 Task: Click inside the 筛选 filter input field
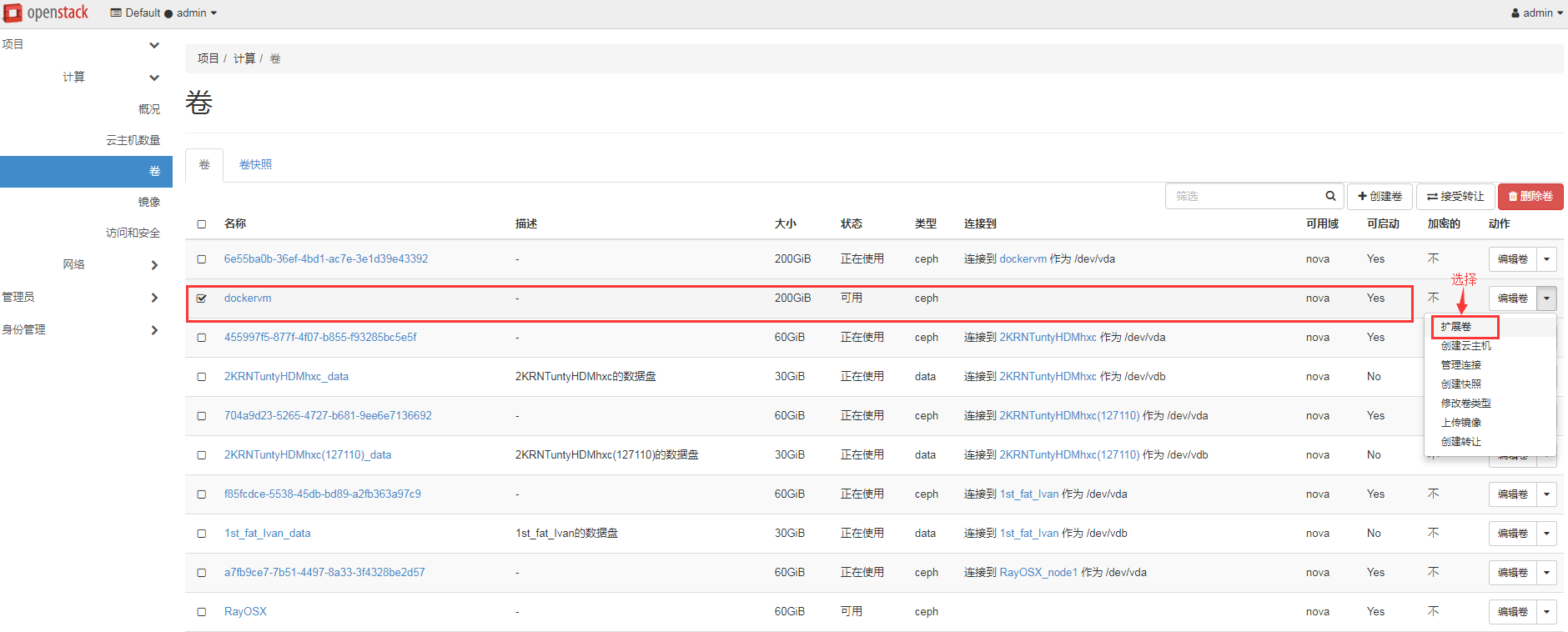pyautogui.click(x=1243, y=197)
